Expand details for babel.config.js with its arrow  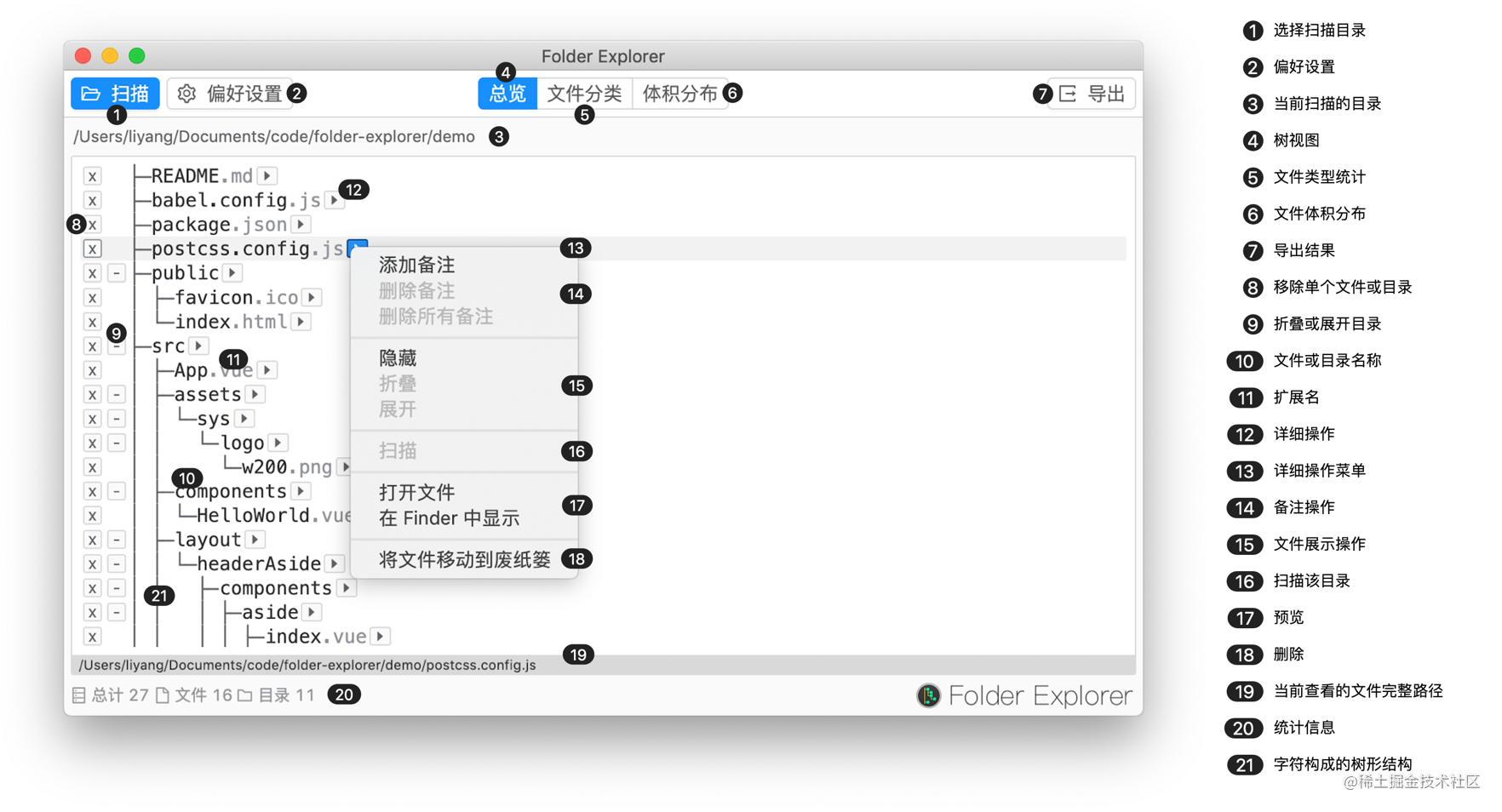tap(332, 200)
